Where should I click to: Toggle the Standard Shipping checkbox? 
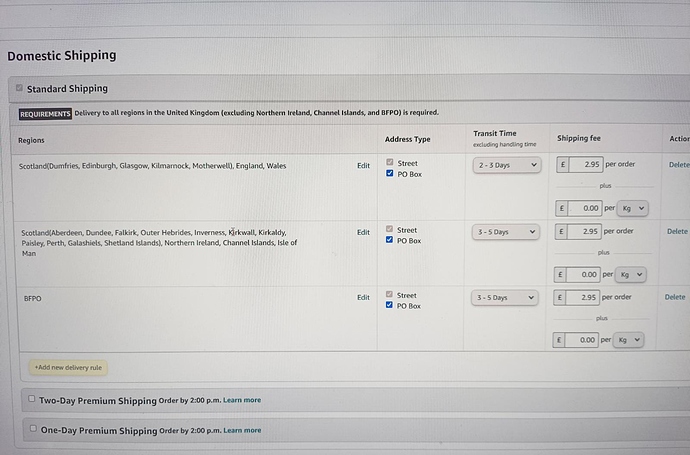[x=19, y=88]
